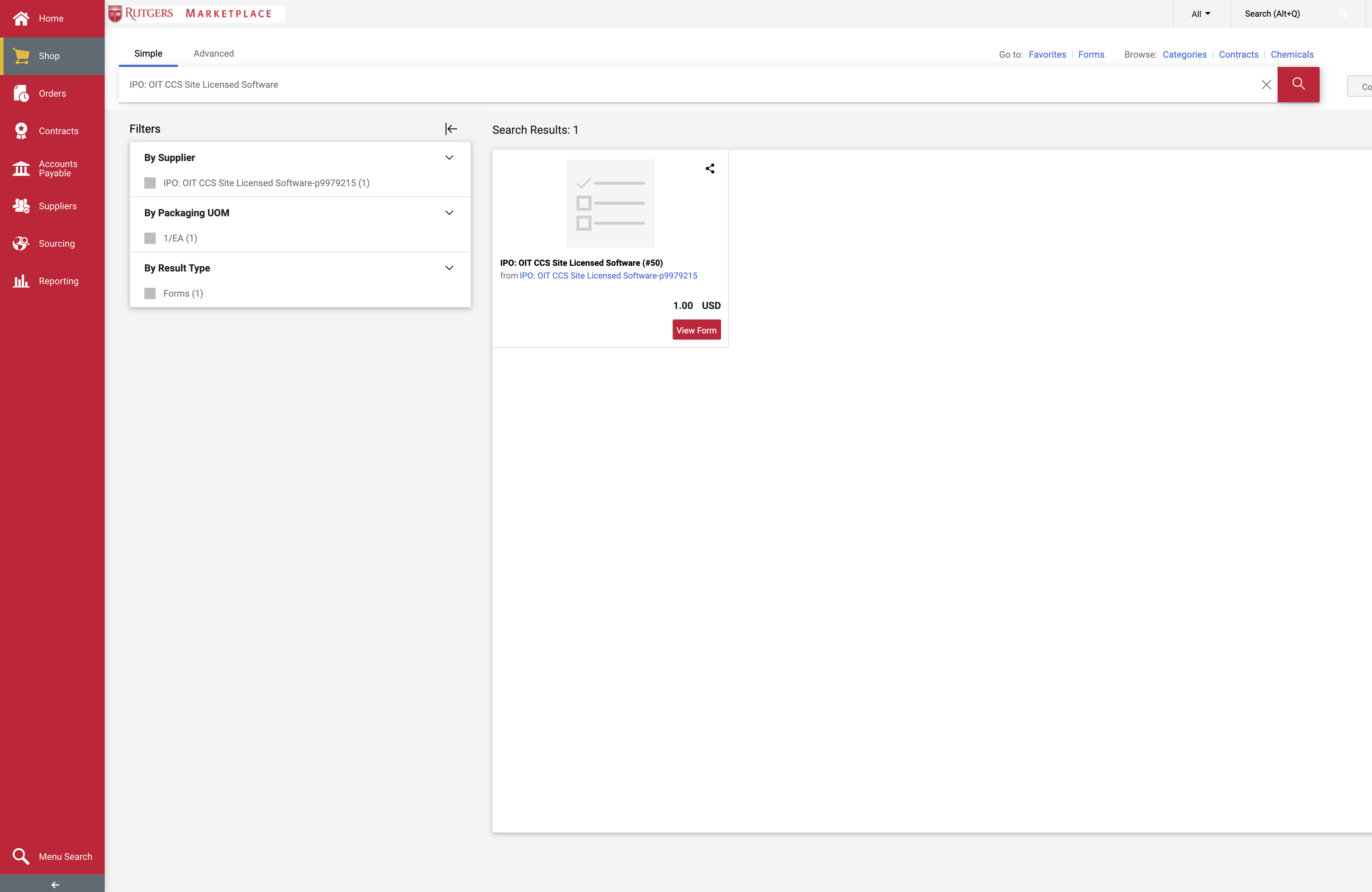Clear the search text with the X

pyautogui.click(x=1267, y=85)
